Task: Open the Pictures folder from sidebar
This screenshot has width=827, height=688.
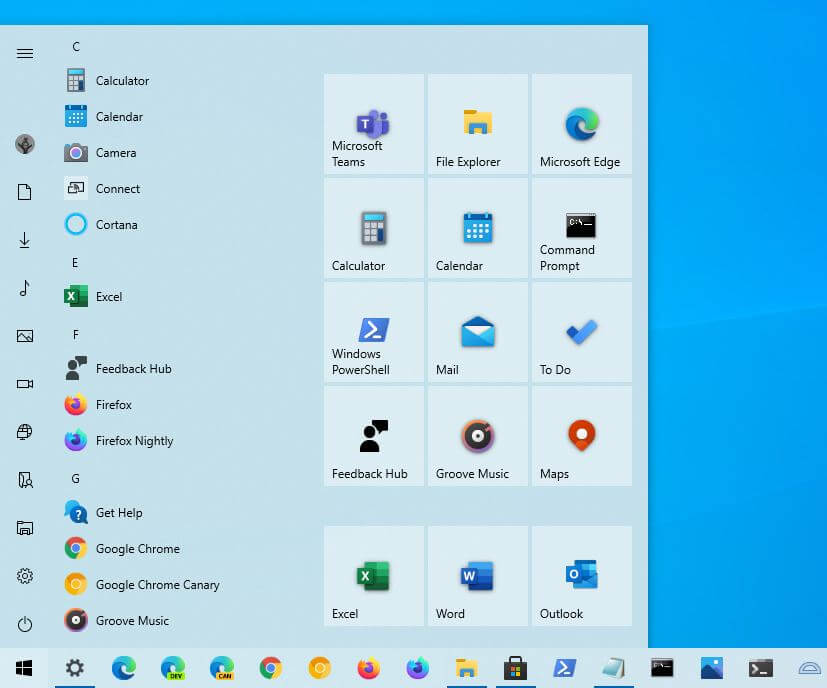Action: 25,336
